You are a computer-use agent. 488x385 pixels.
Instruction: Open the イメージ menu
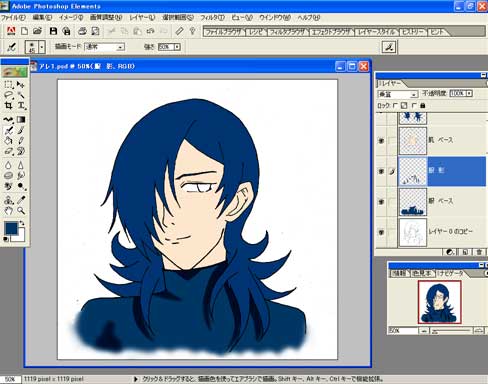(x=71, y=17)
